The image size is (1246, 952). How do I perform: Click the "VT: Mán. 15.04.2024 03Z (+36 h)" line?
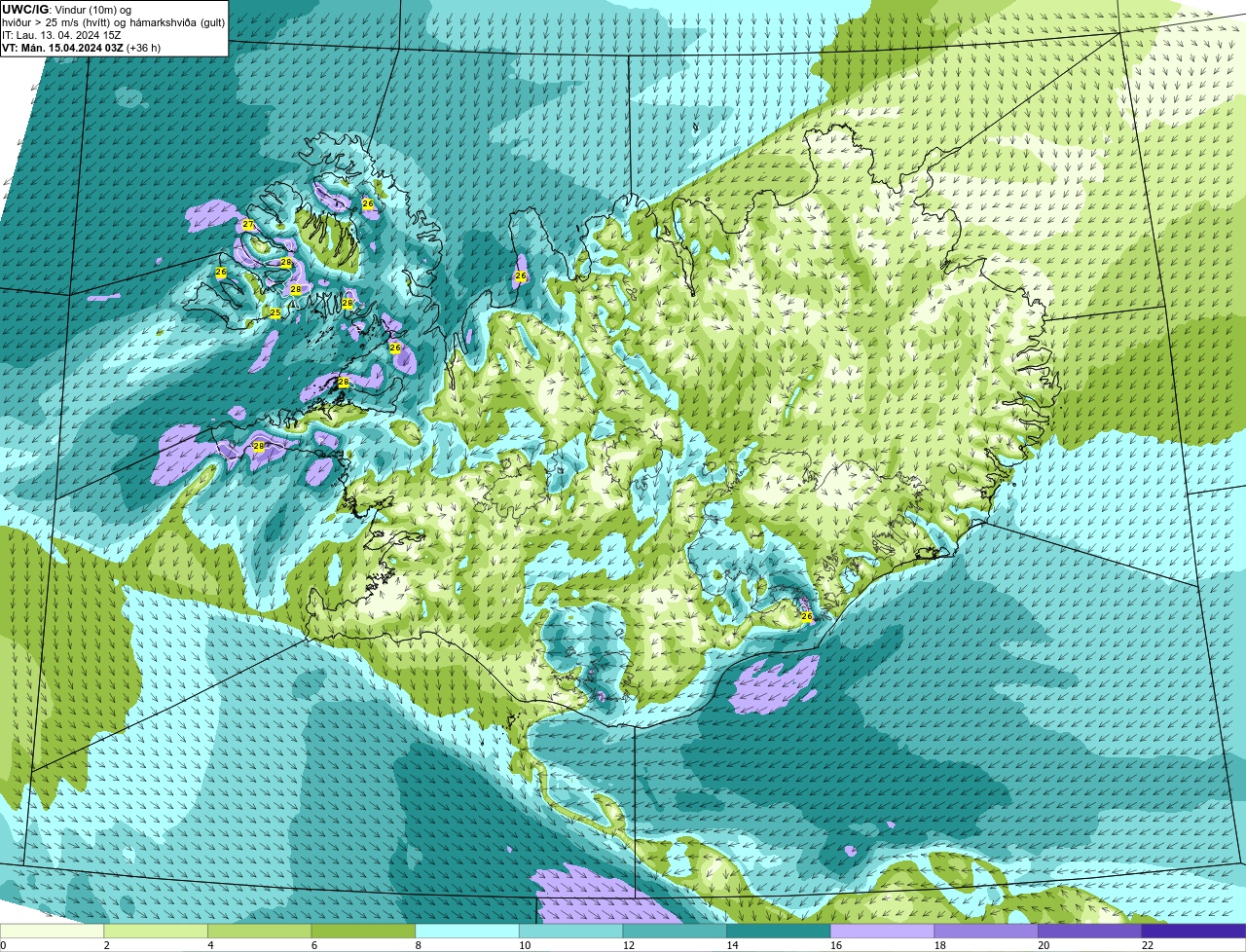coord(81,48)
